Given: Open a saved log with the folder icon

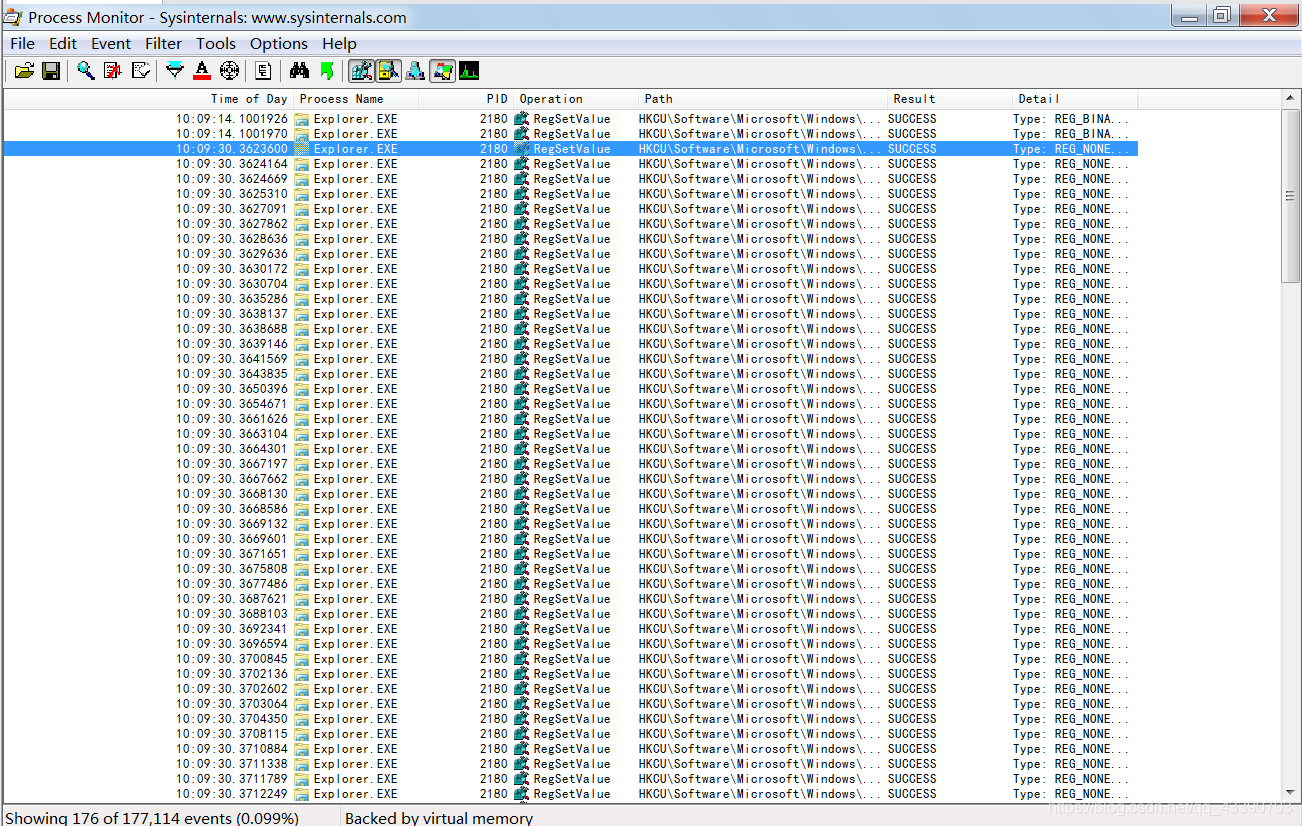Looking at the screenshot, I should tap(25, 70).
